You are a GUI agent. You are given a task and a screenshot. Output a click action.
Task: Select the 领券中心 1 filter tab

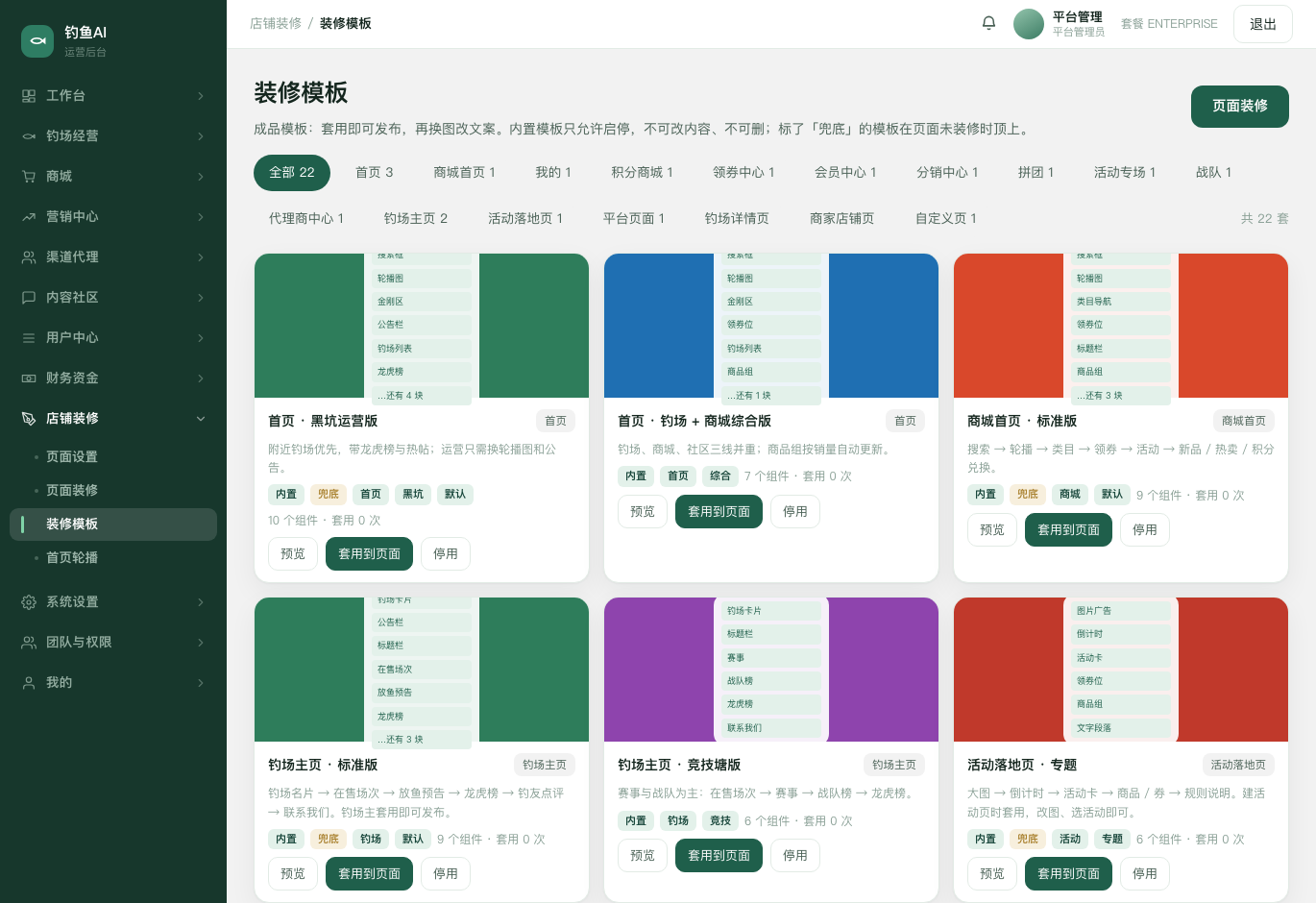pyautogui.click(x=744, y=173)
